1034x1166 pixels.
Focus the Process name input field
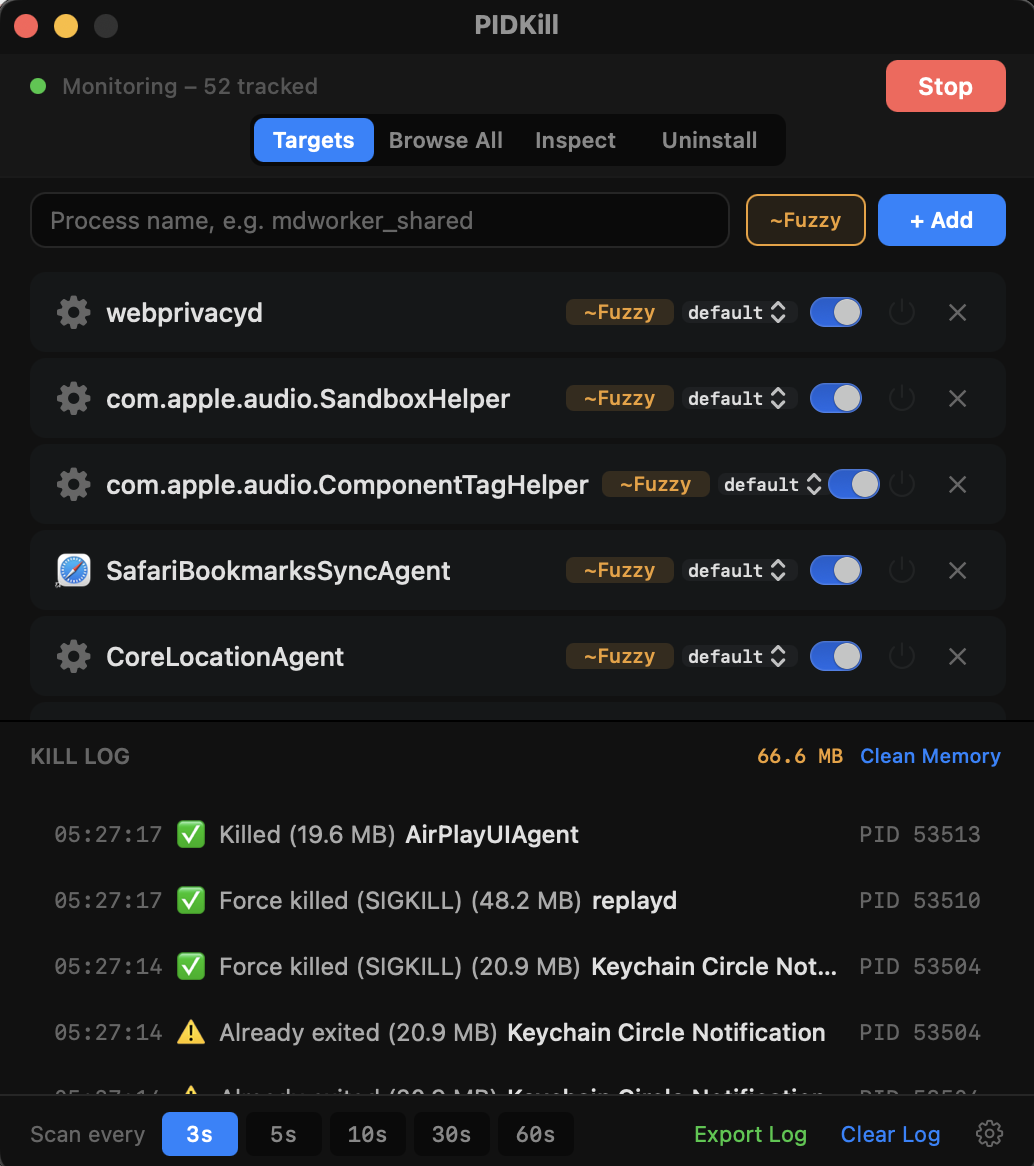[x=379, y=220]
